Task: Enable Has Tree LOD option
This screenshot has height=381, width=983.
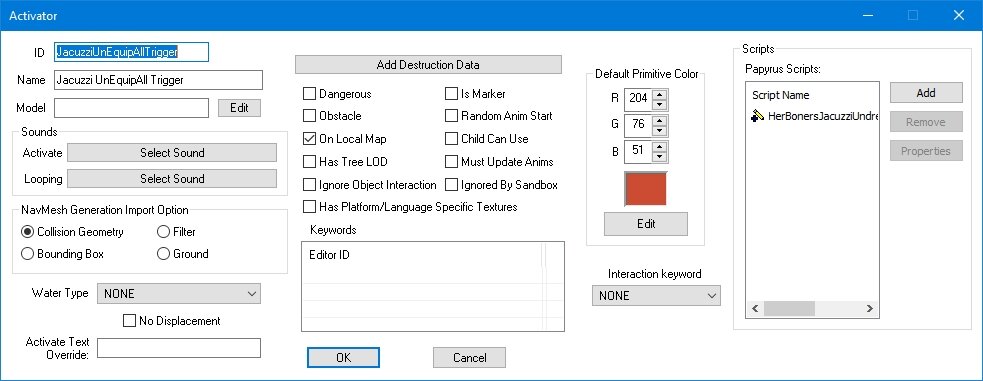Action: [x=309, y=162]
